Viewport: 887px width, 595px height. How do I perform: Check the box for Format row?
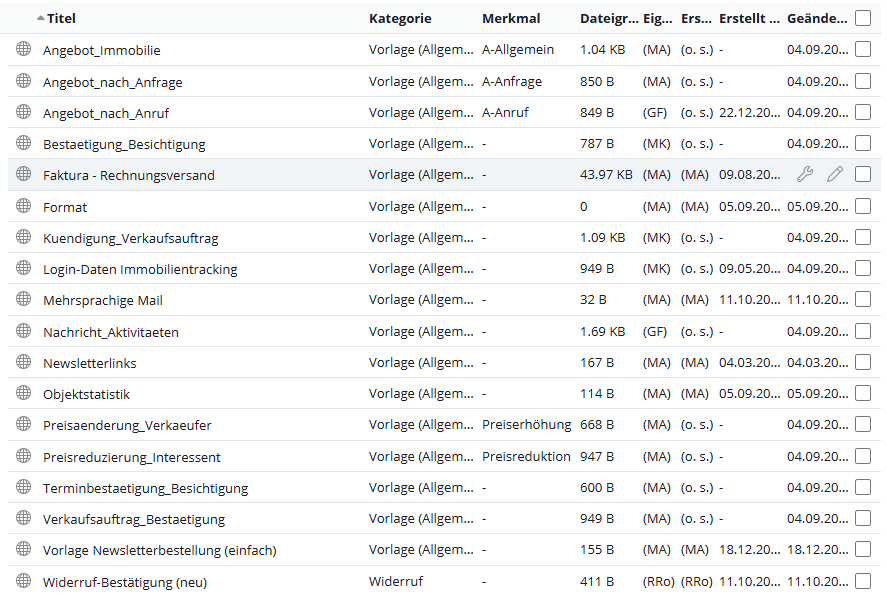[863, 206]
